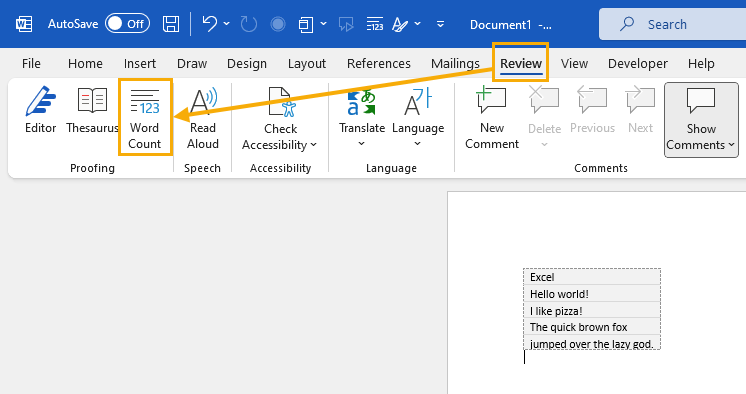Viewport: 746px width, 394px height.
Task: Open Customize Quick Access Toolbar menu
Action: point(441,24)
